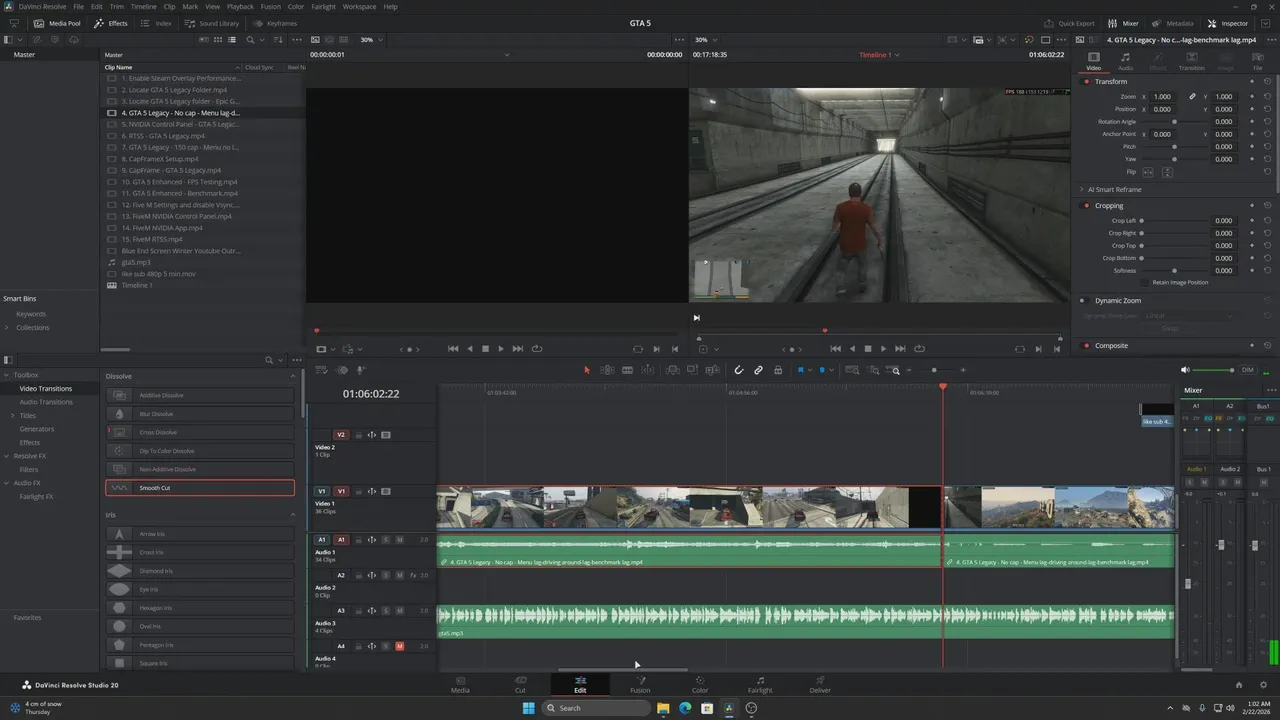The width and height of the screenshot is (1280, 720).
Task: Toggle Auto Track Selector on Video 1
Action: coord(372,491)
